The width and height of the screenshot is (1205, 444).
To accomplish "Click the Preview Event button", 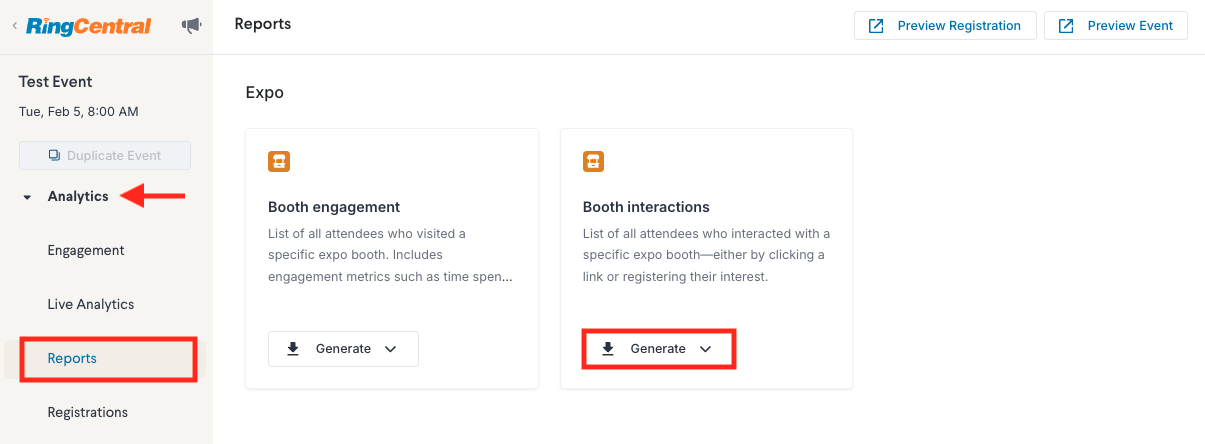I will click(1116, 26).
